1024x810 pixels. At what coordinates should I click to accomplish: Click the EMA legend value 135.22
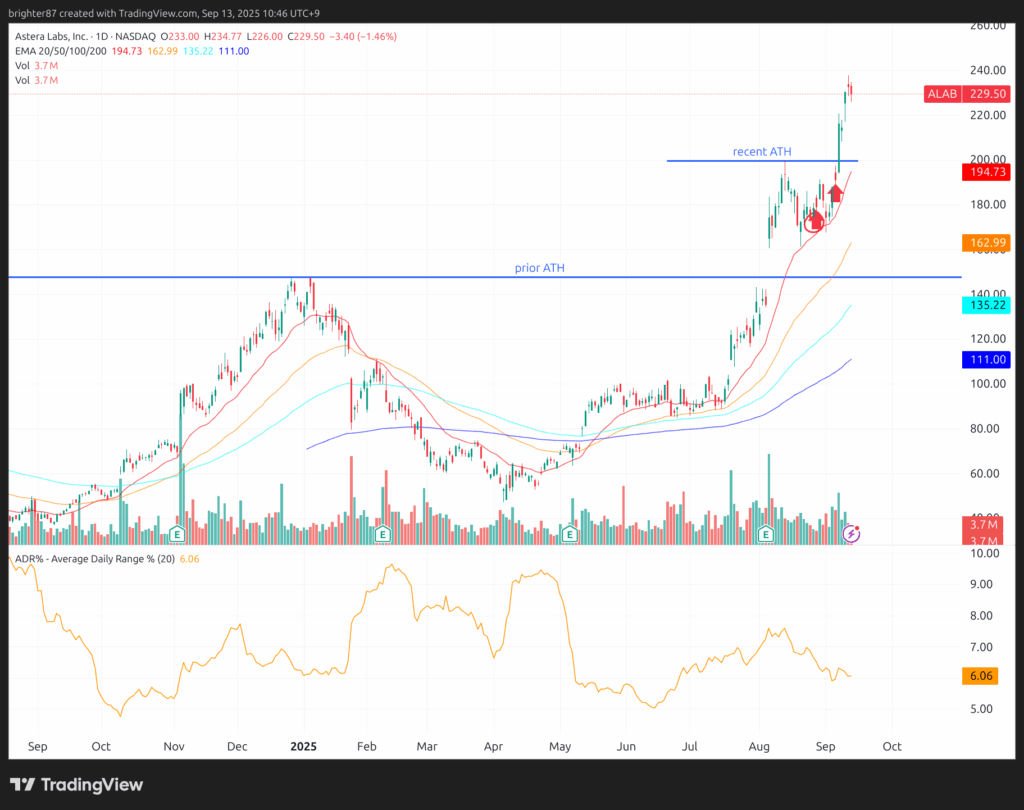pyautogui.click(x=198, y=51)
